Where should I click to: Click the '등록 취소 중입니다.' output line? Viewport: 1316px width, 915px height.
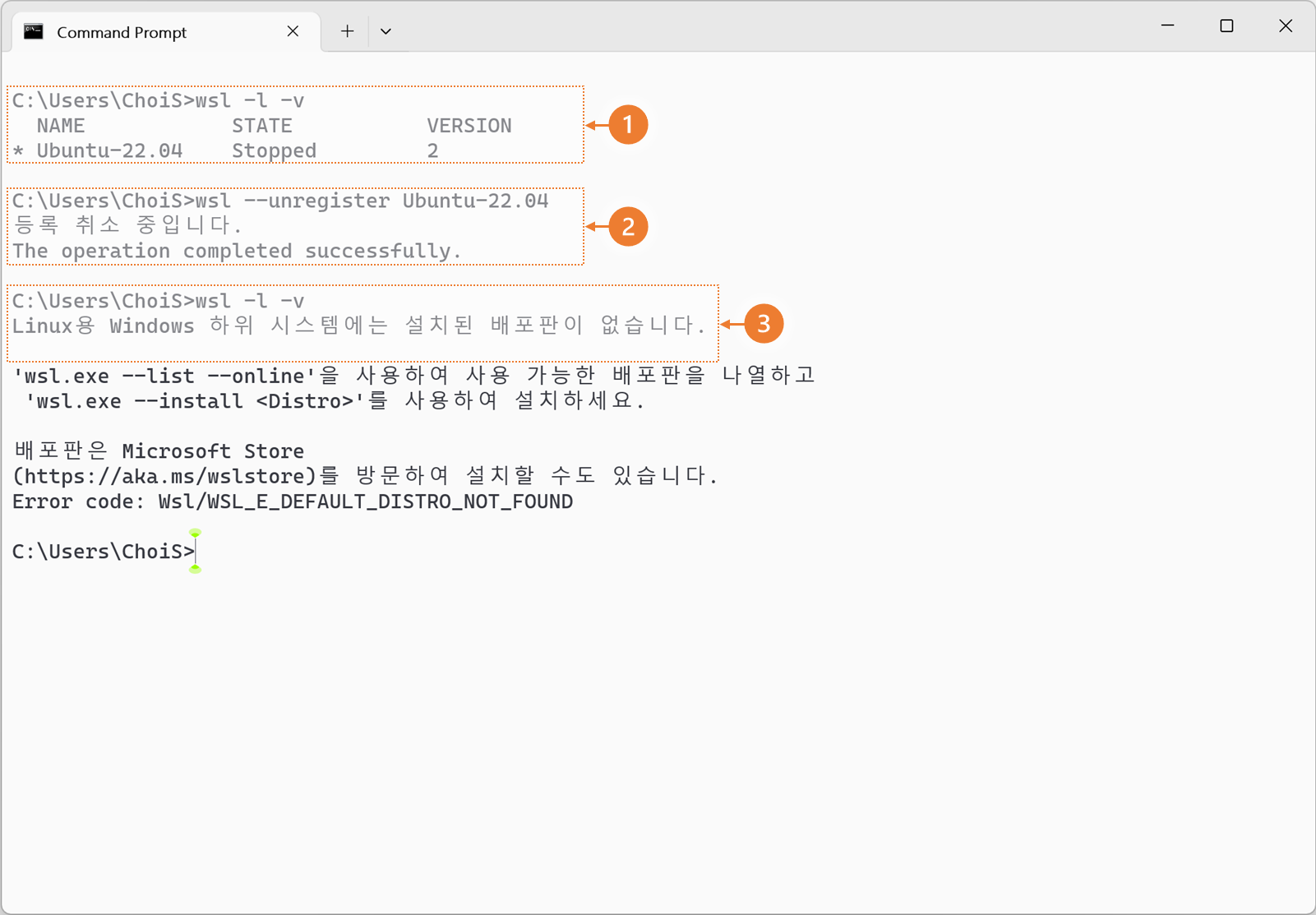point(128,224)
